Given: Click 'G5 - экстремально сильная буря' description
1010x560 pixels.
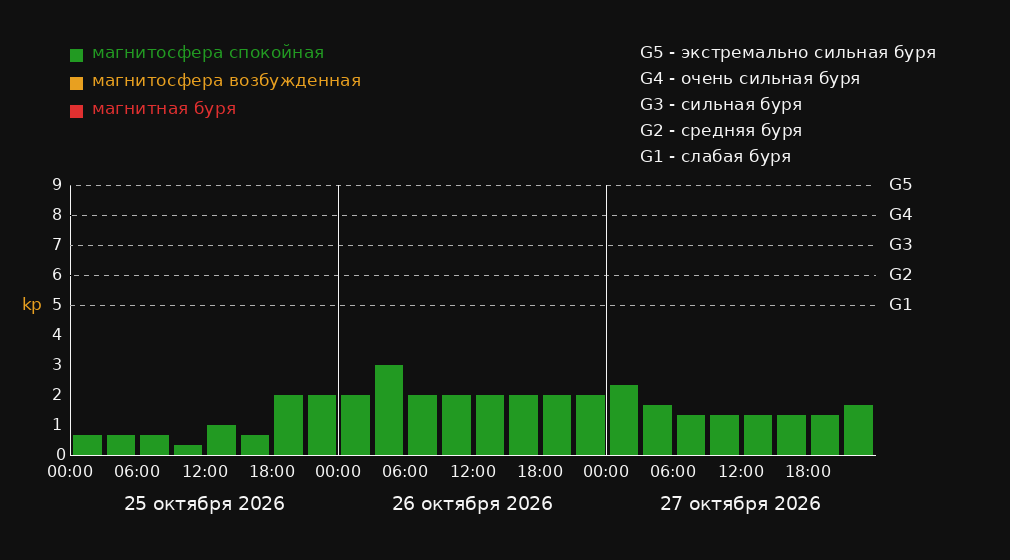Looking at the screenshot, I should 788,53.
